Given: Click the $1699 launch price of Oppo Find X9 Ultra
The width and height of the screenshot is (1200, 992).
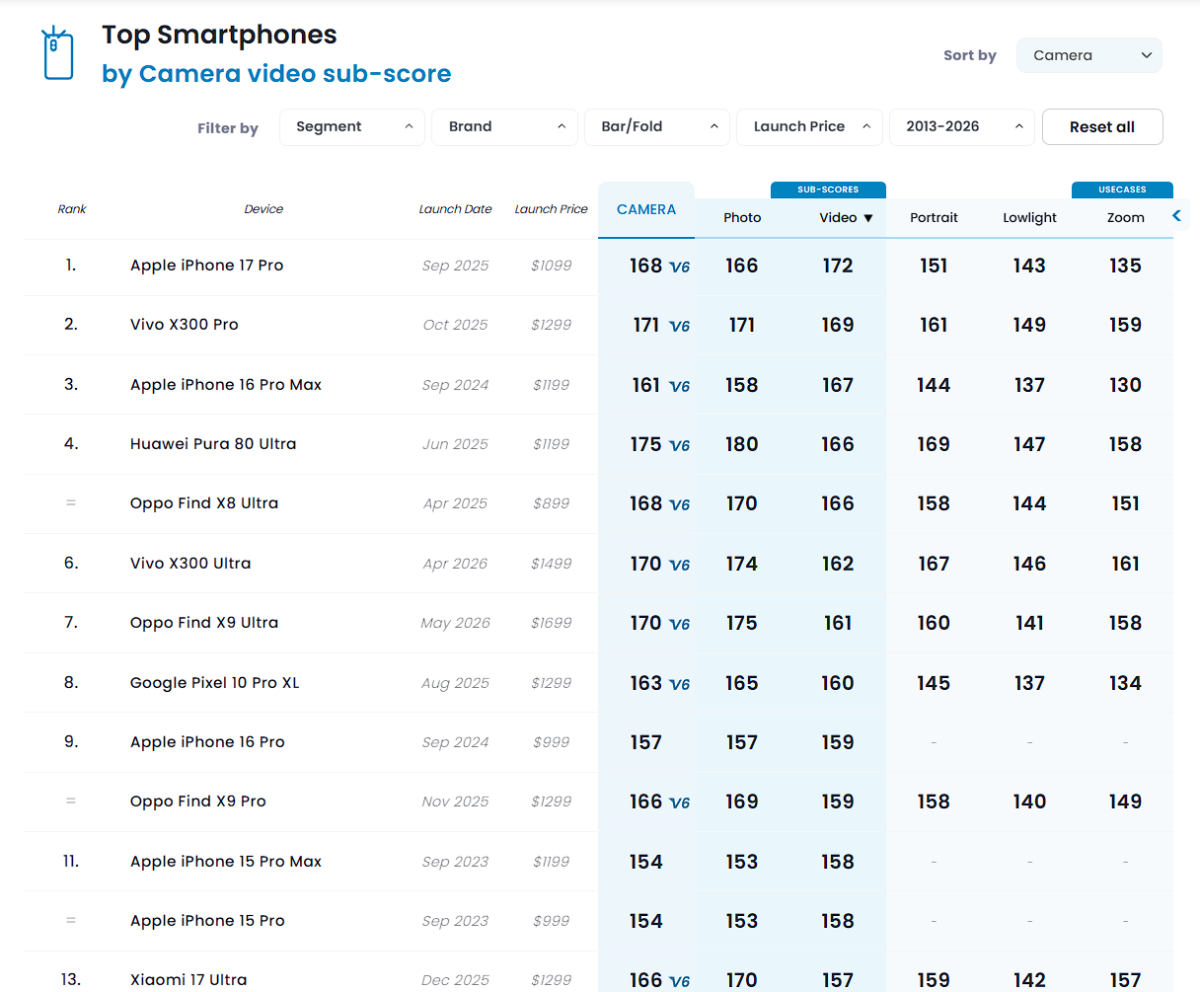Looking at the screenshot, I should pyautogui.click(x=552, y=623).
